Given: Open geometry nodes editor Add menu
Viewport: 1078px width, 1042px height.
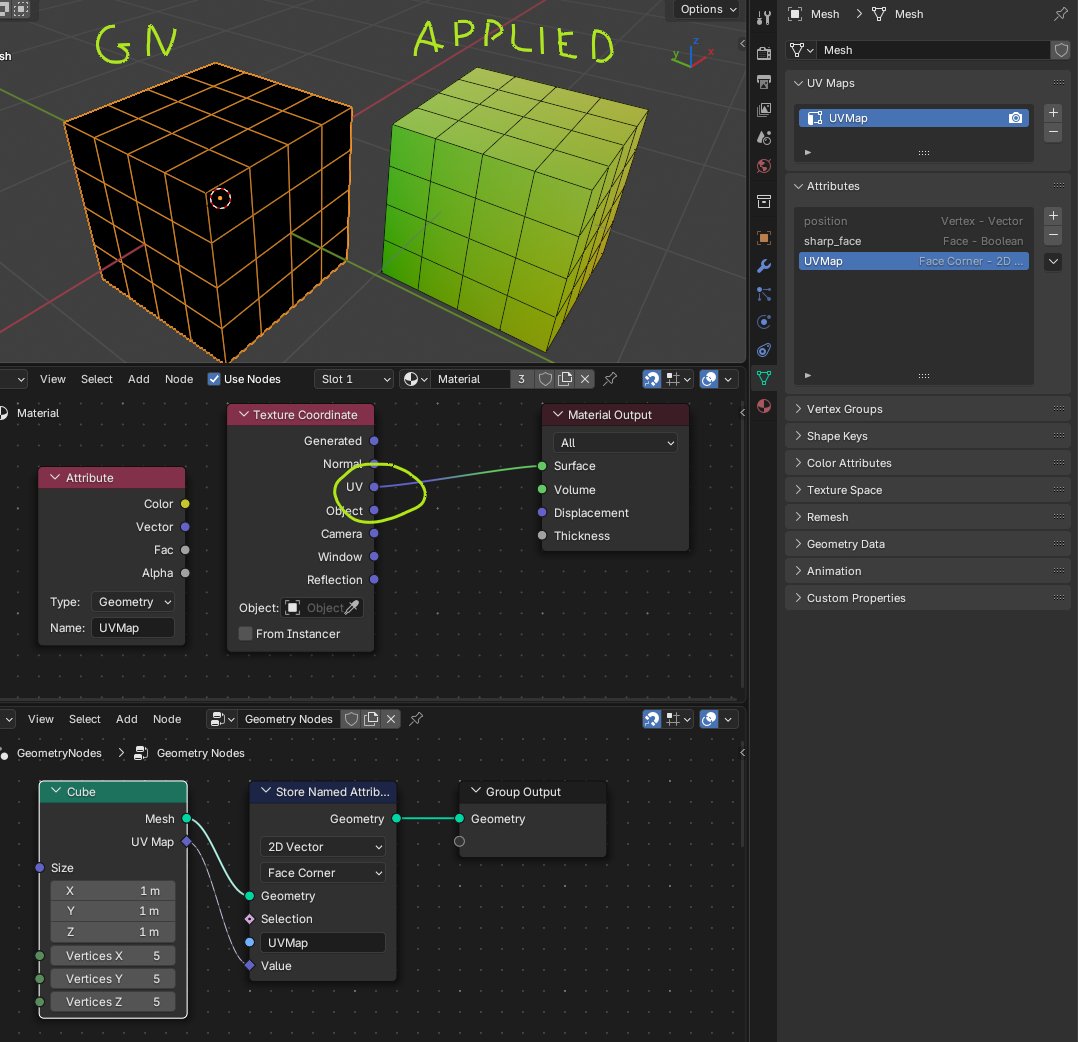Looking at the screenshot, I should tap(126, 719).
